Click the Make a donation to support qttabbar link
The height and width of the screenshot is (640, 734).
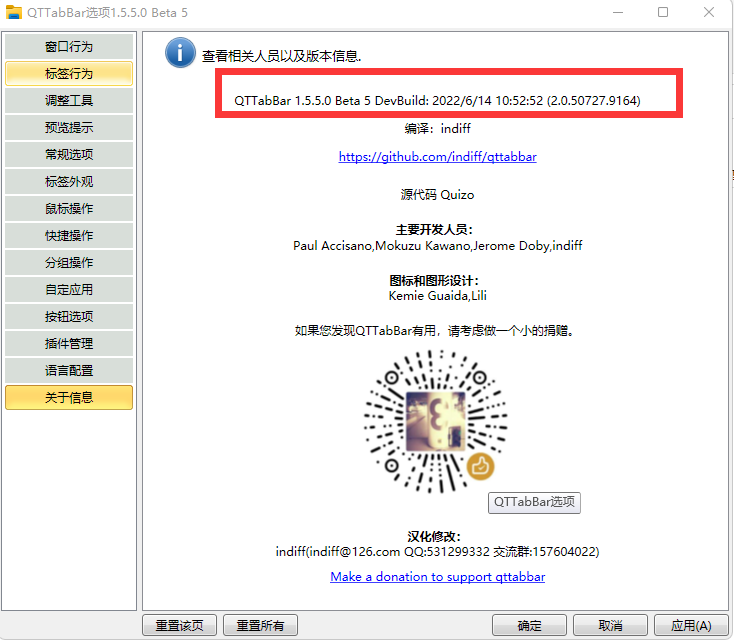pos(437,576)
